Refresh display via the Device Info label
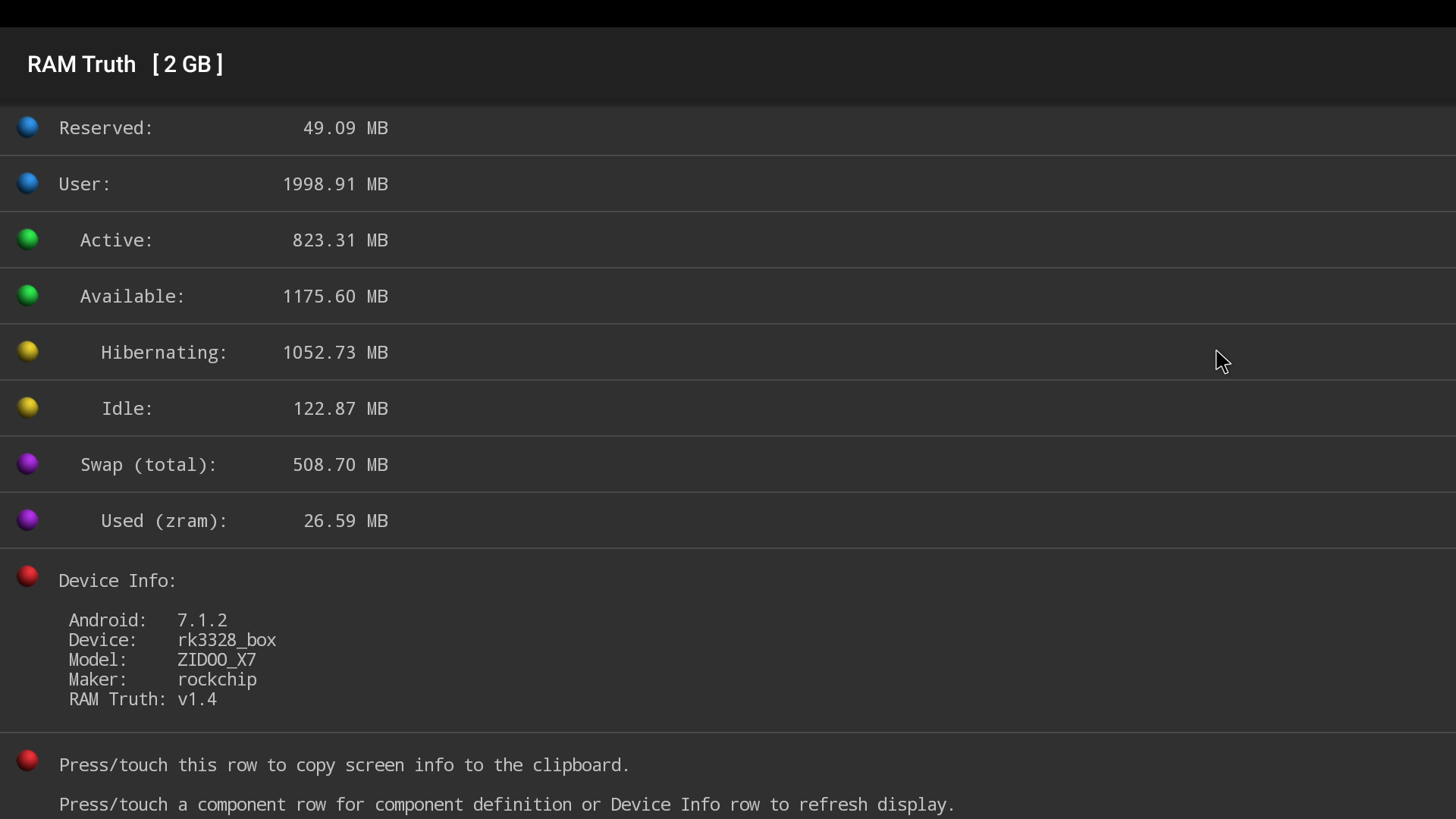The width and height of the screenshot is (1456, 819). (118, 581)
